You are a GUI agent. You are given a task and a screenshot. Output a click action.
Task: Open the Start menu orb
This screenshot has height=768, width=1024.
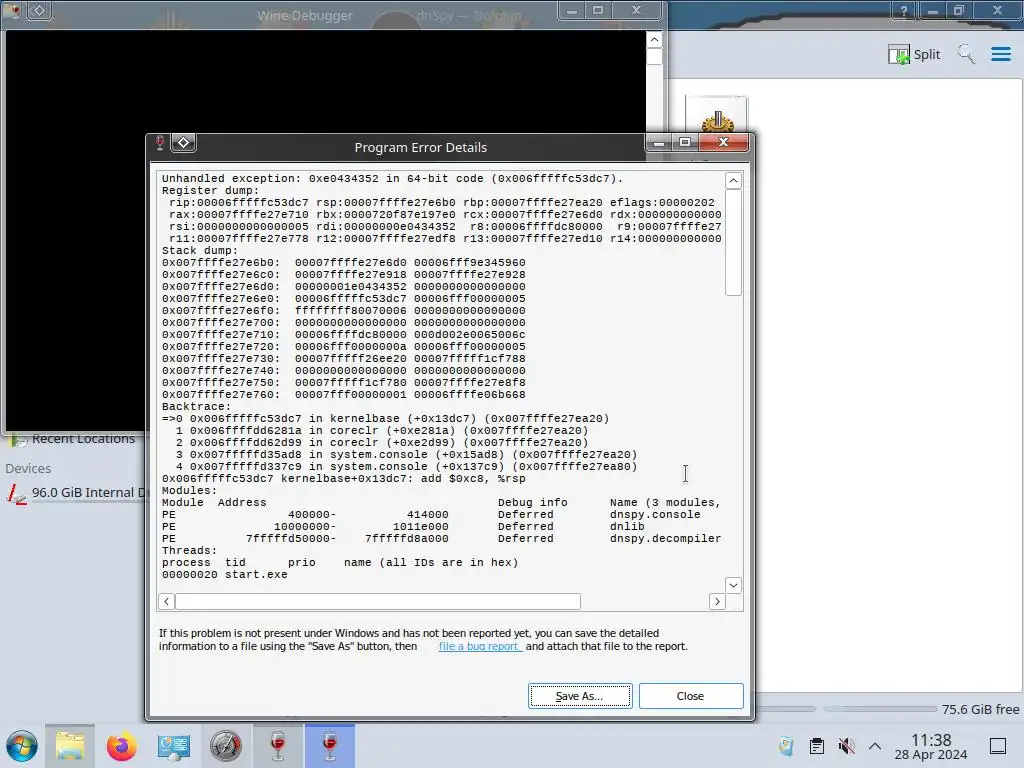22,746
